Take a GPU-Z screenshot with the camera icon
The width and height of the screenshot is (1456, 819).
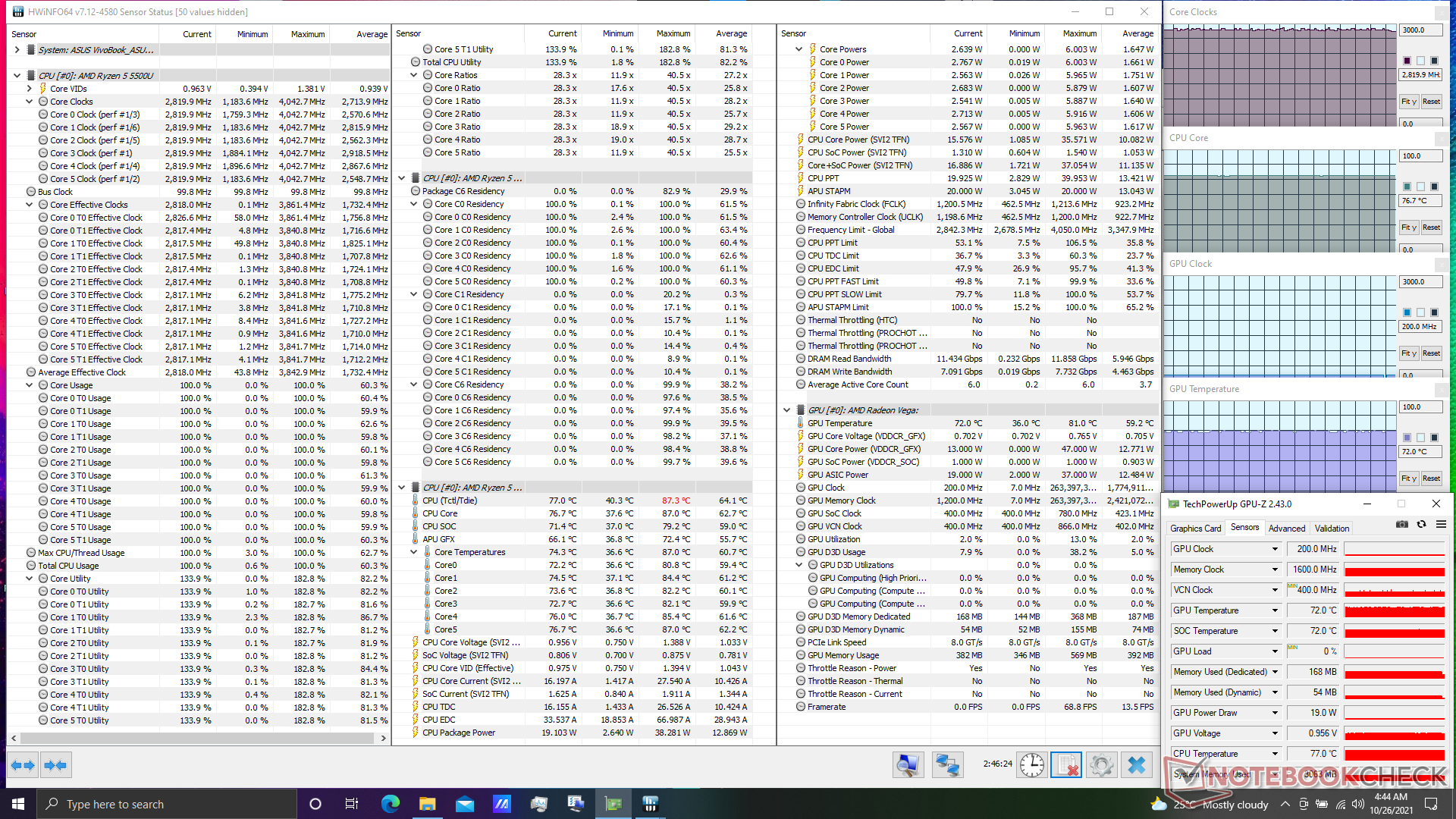point(1402,525)
